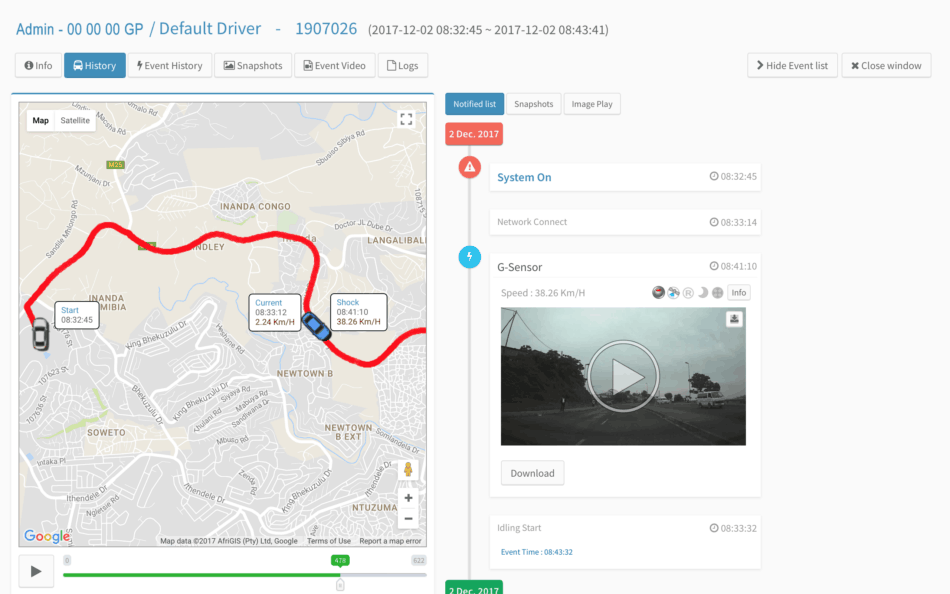Open the System On event link
This screenshot has height=594, width=950.
point(524,177)
